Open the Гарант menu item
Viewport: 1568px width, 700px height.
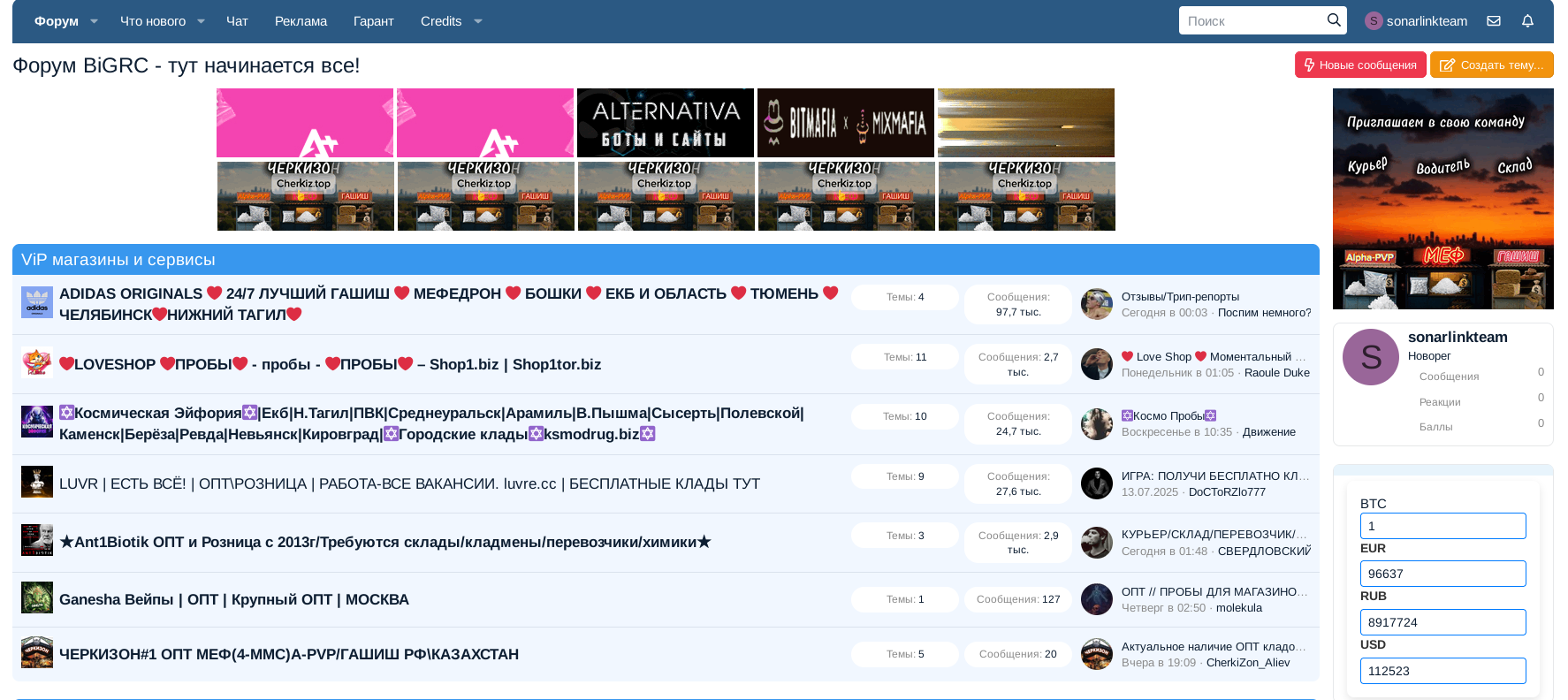(373, 21)
